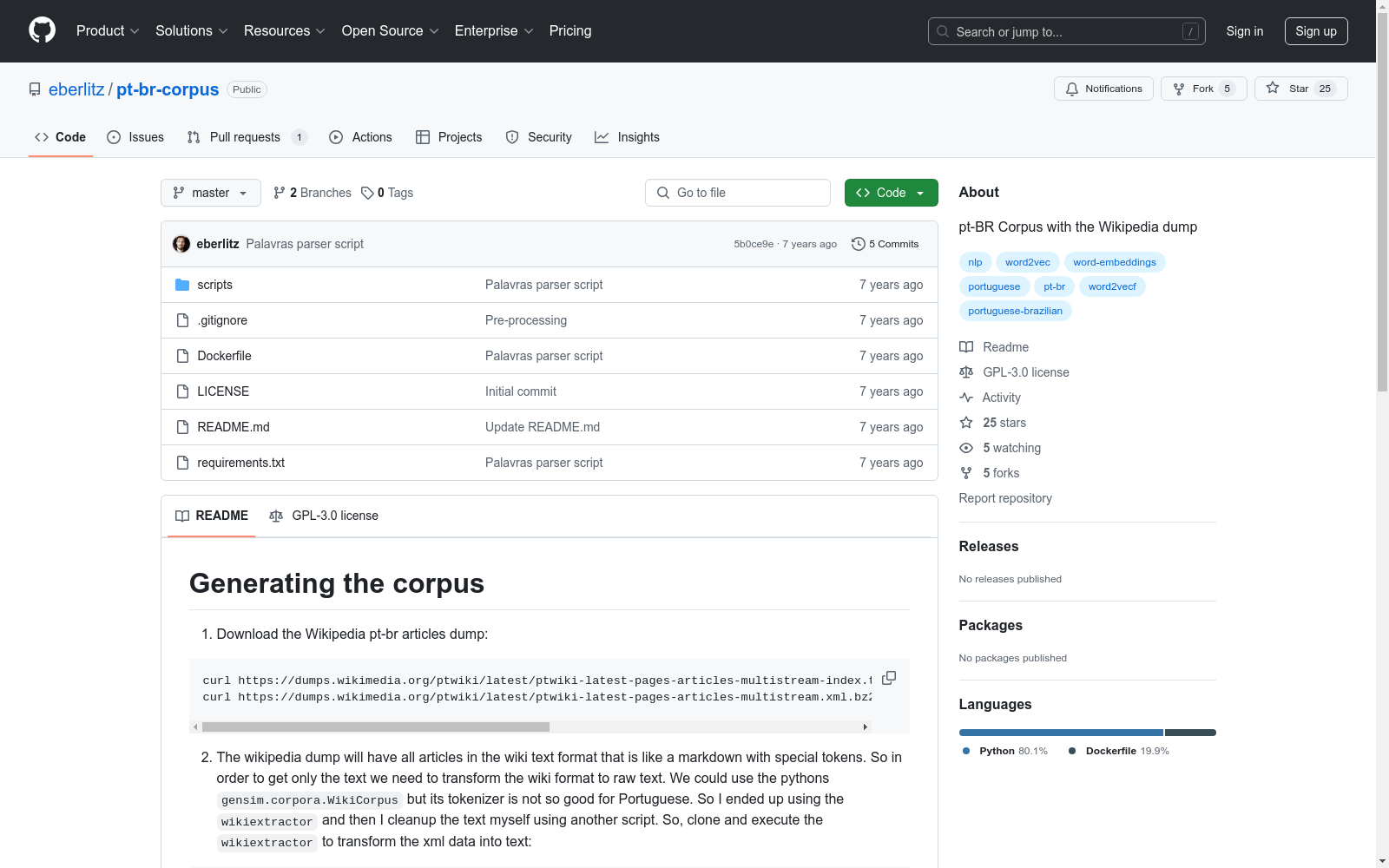1389x868 pixels.
Task: Click the scripts folder icon
Action: pyautogui.click(x=182, y=285)
